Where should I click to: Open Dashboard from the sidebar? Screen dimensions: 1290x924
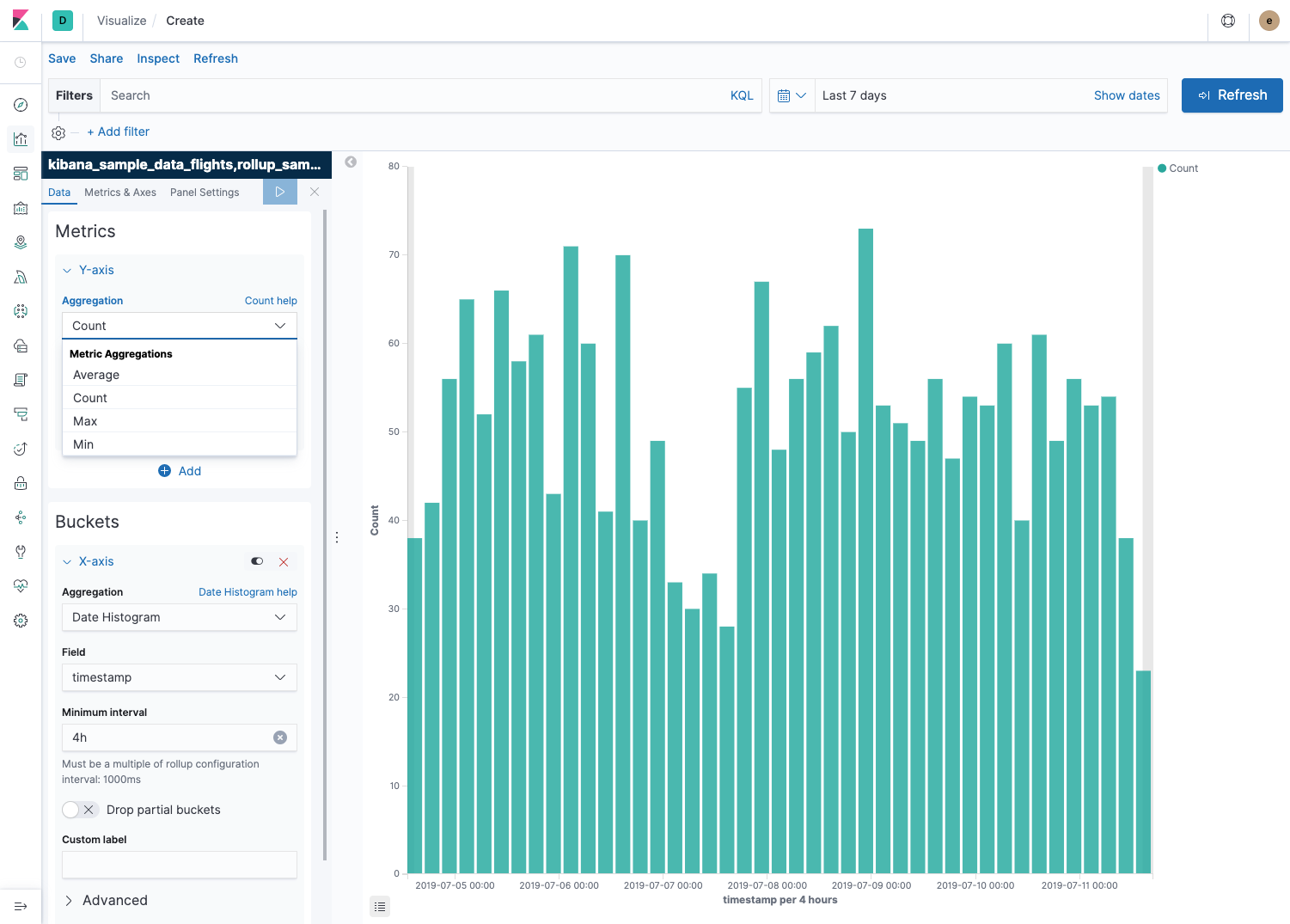click(21, 174)
